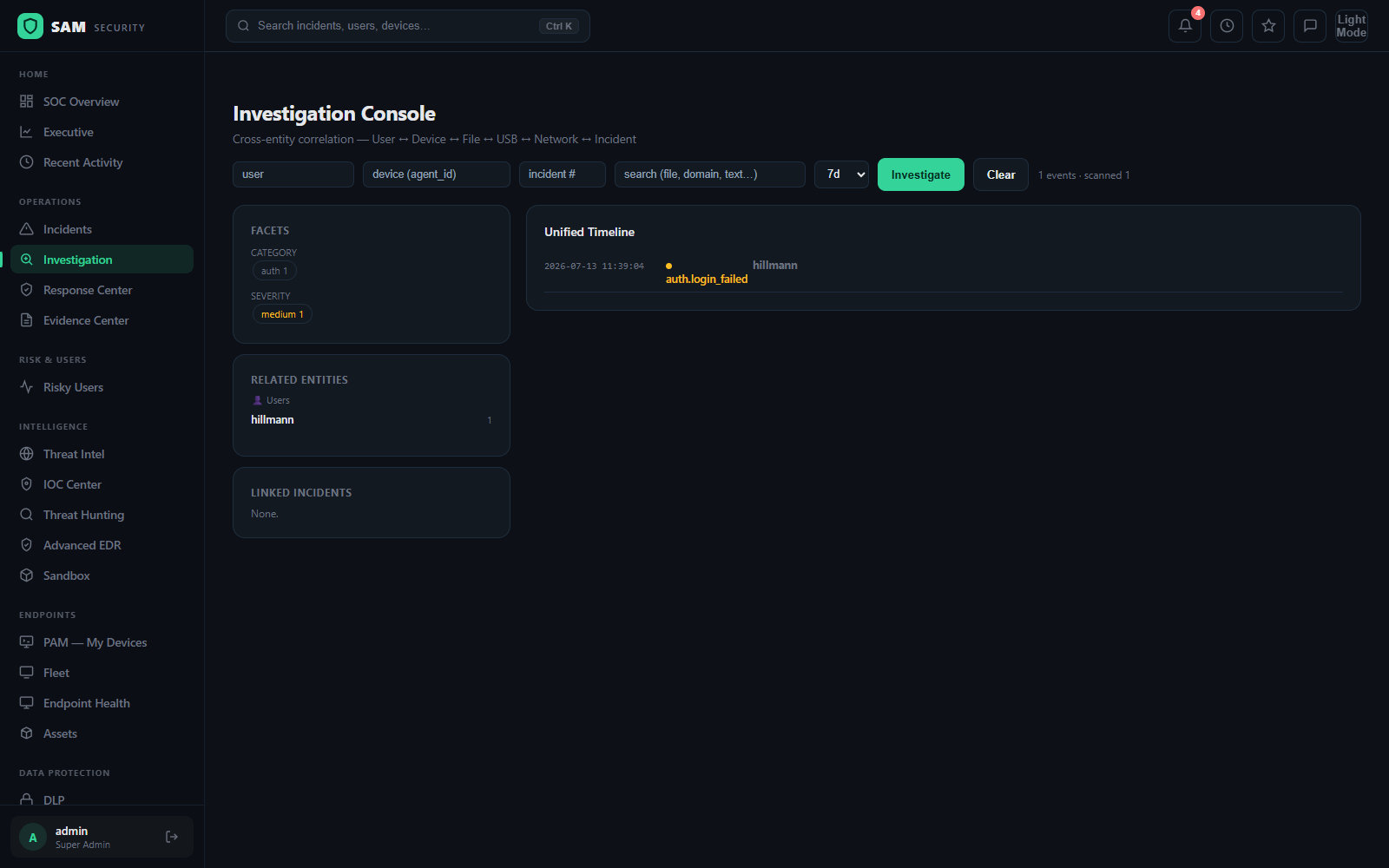Screen dimensions: 1389x868
Task: Filter by auth 1 category facet
Action: [274, 271]
